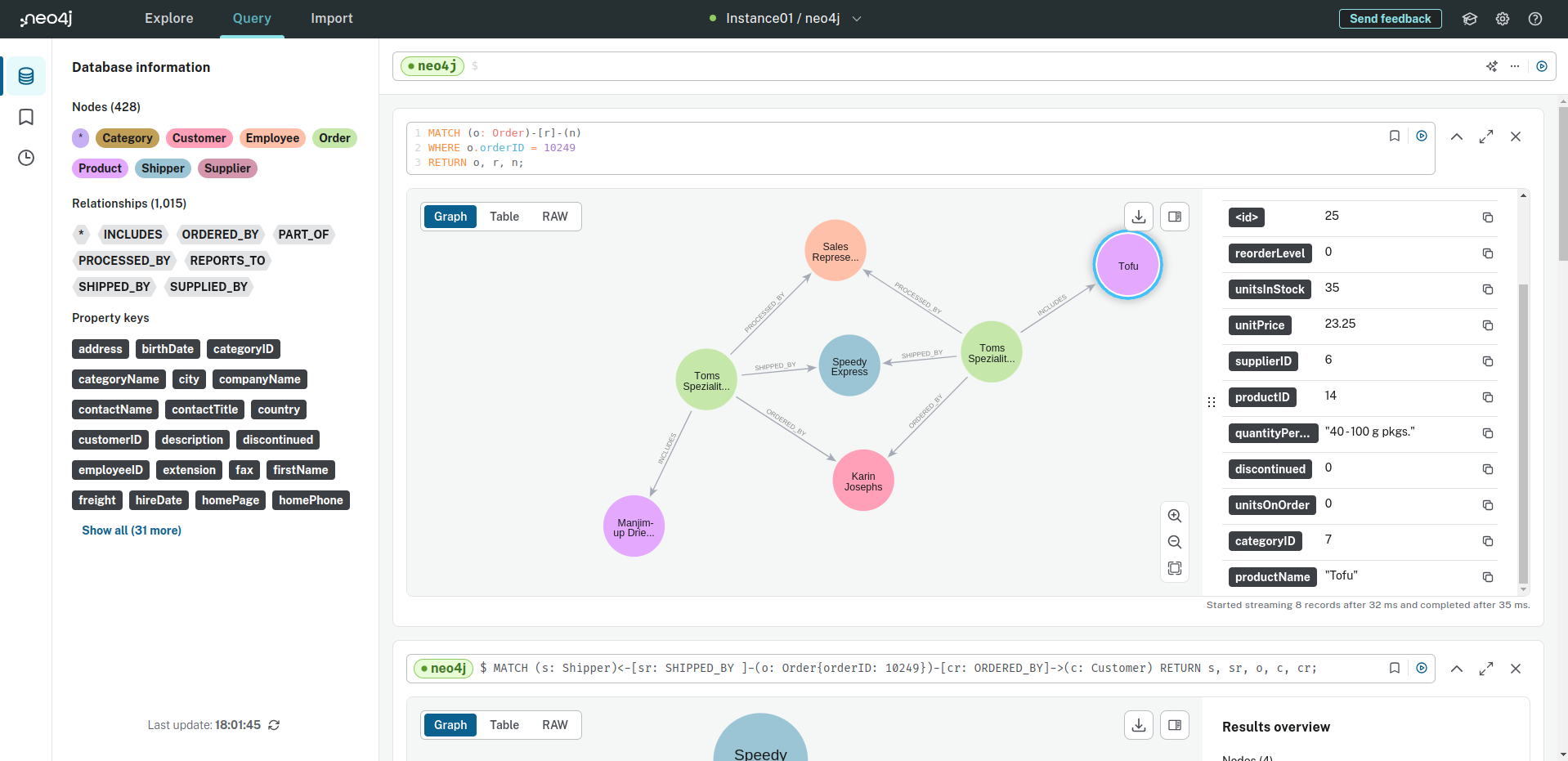Open the help question mark icon
Screen dimensions: 1568x761
1535,19
